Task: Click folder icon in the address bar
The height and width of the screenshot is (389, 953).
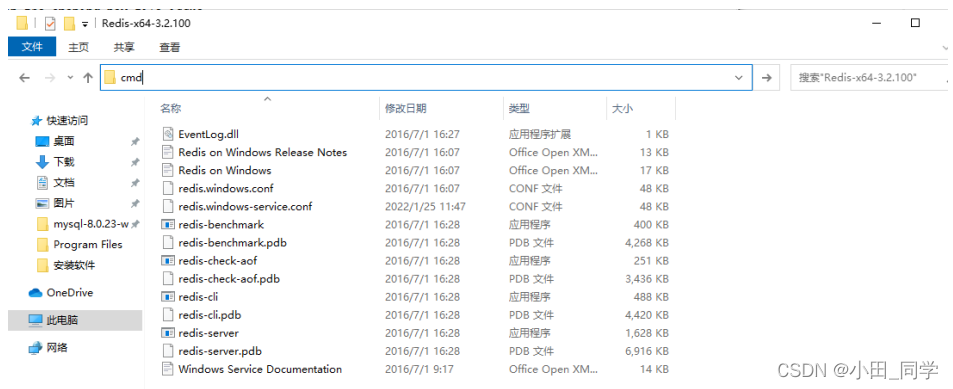Action: coord(109,78)
